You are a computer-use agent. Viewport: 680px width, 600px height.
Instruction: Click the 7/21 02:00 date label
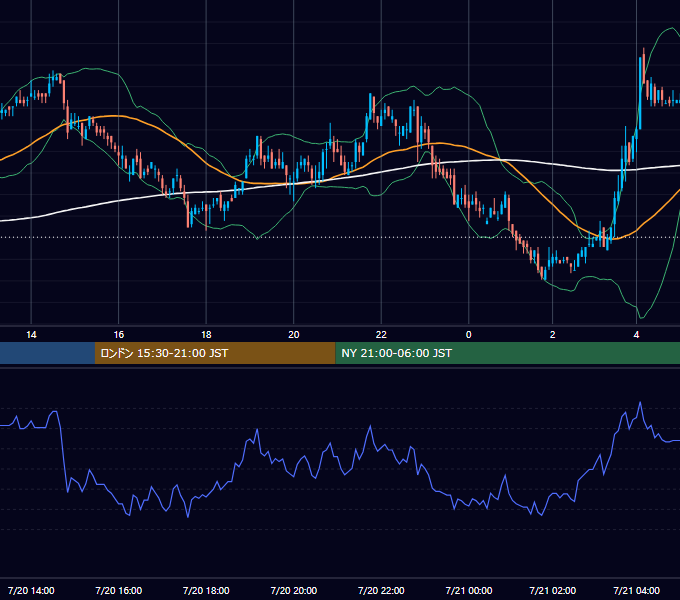pyautogui.click(x=552, y=590)
